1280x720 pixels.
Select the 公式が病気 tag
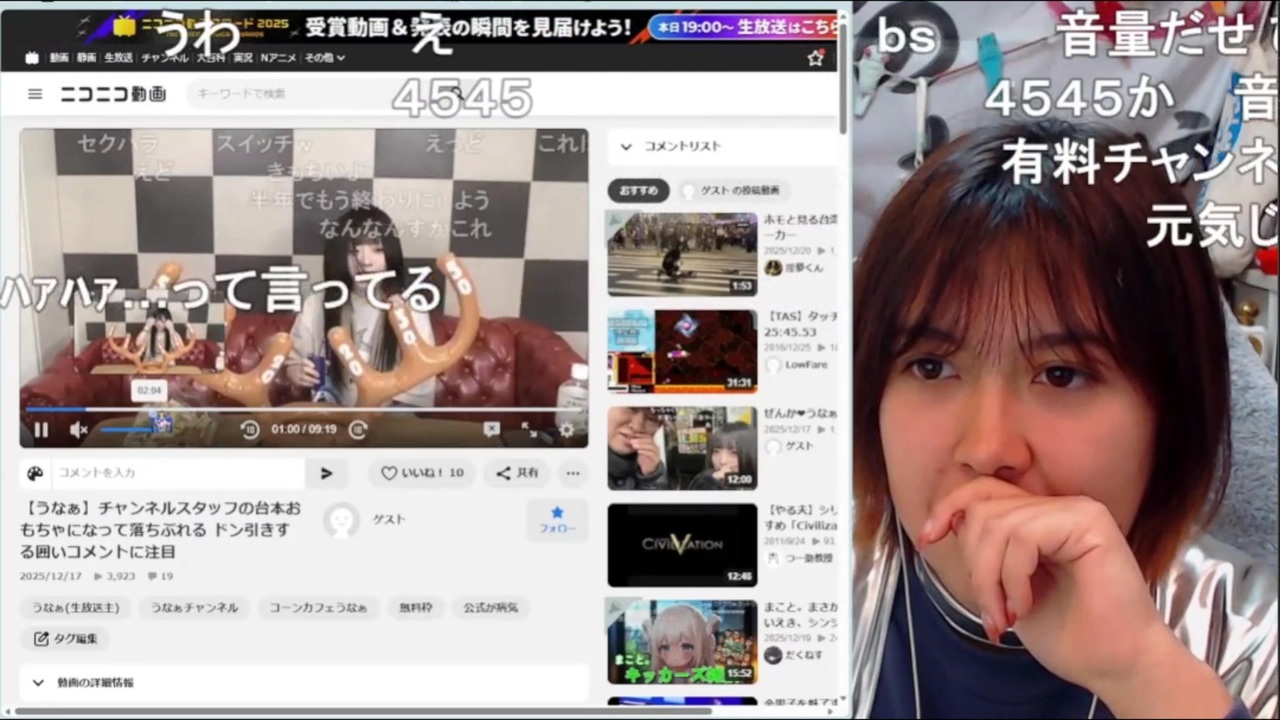(490, 608)
